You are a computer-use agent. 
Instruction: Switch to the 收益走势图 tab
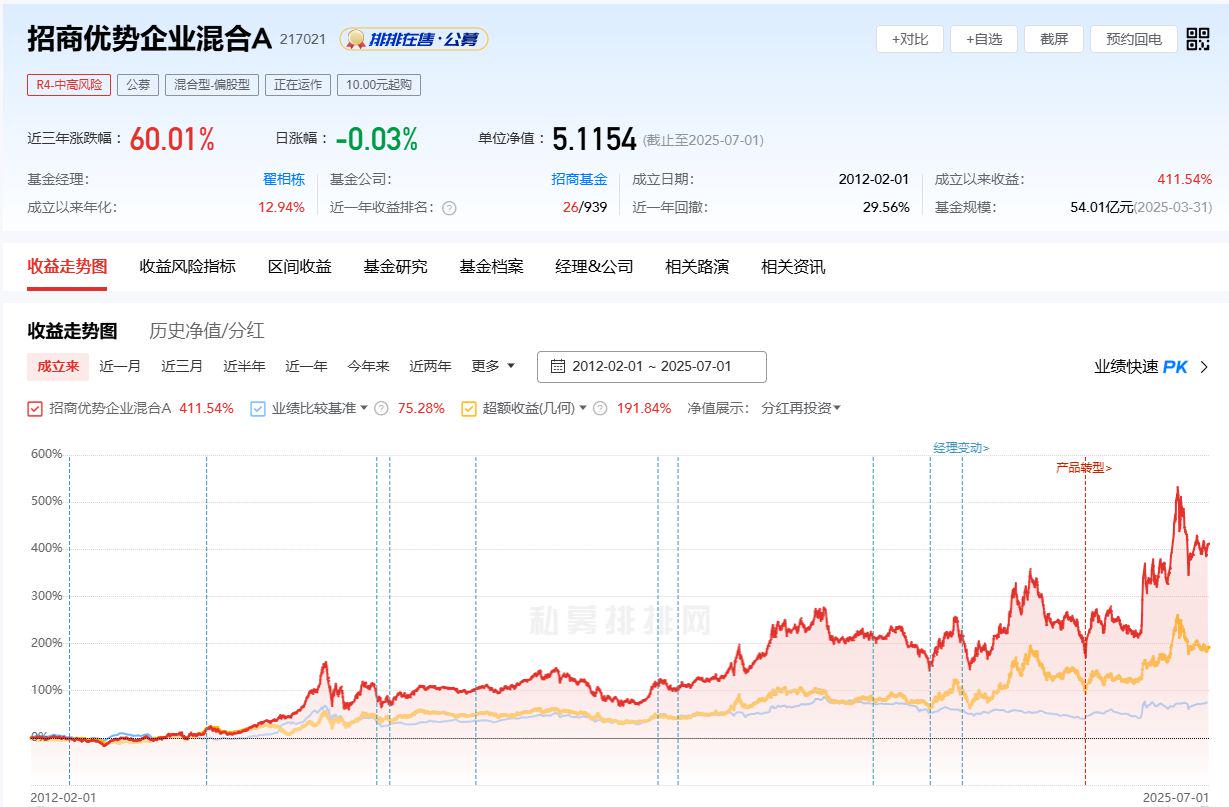point(67,267)
